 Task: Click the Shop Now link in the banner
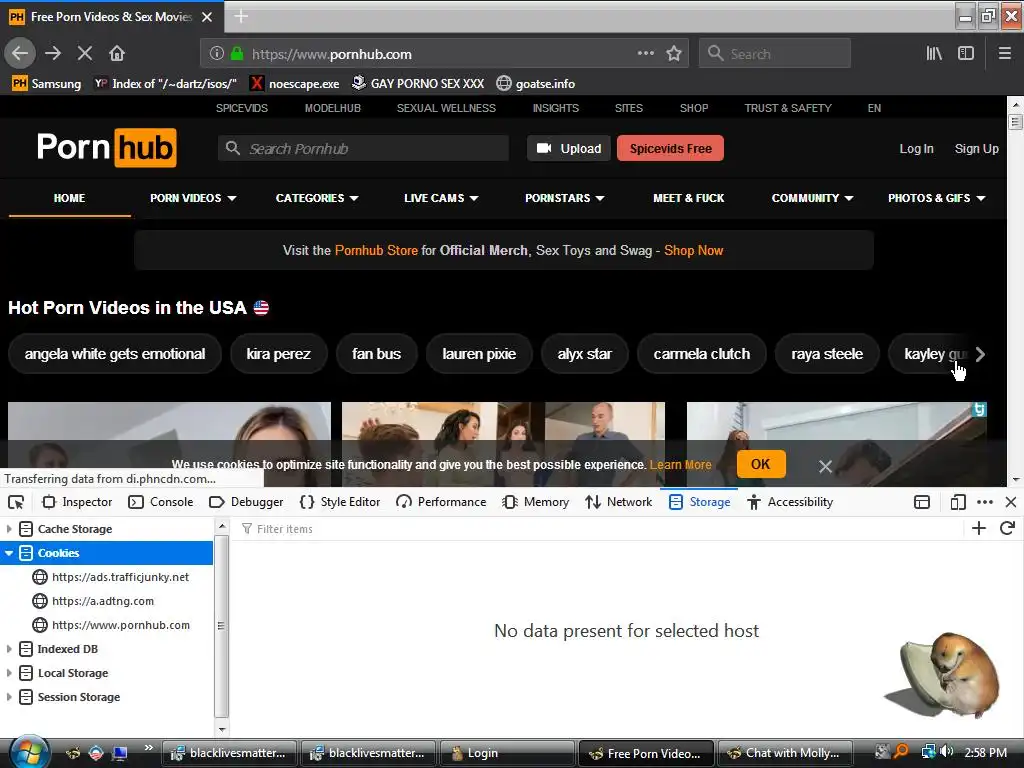(694, 251)
